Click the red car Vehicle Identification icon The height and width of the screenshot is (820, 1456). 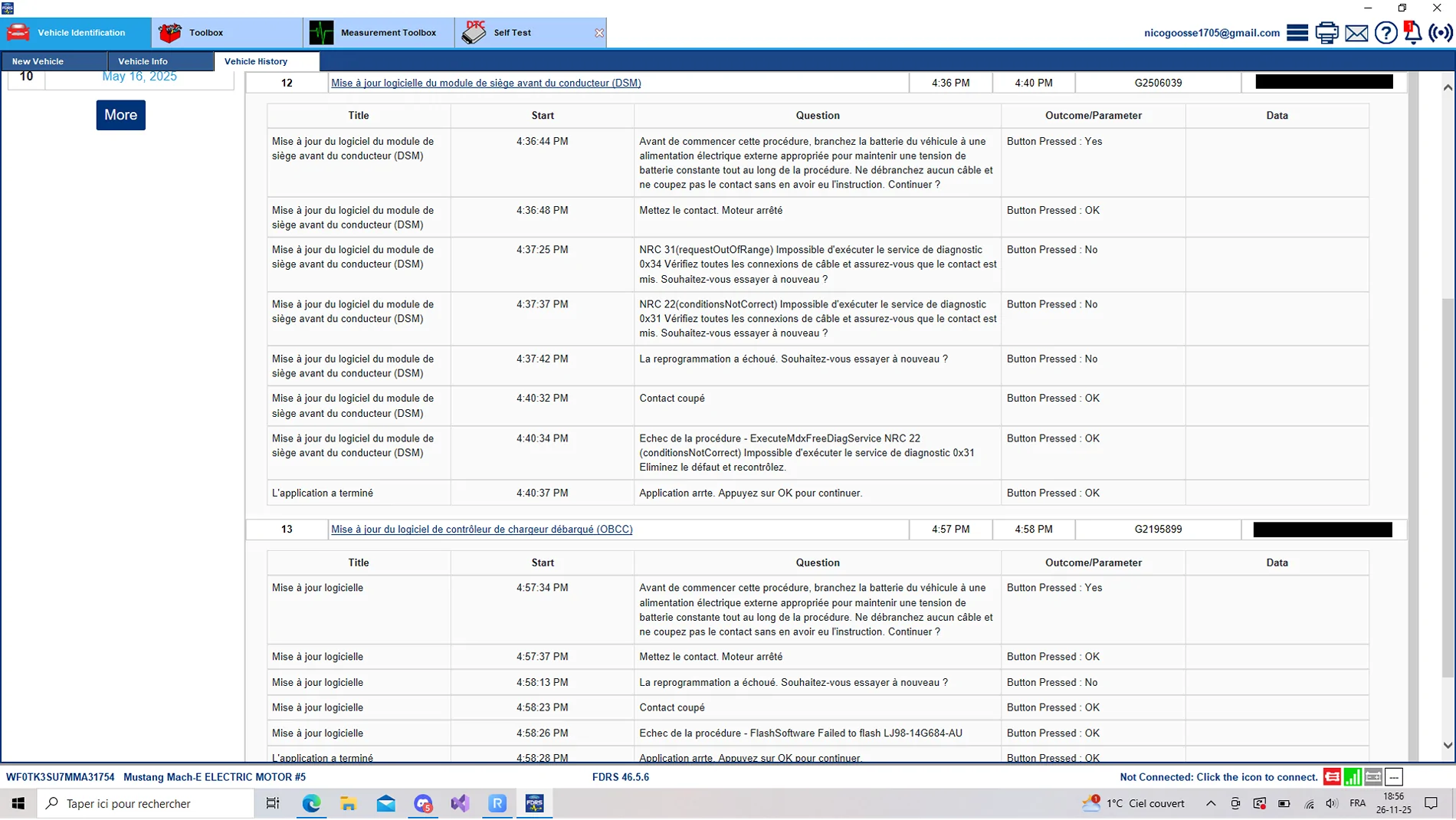pos(18,32)
